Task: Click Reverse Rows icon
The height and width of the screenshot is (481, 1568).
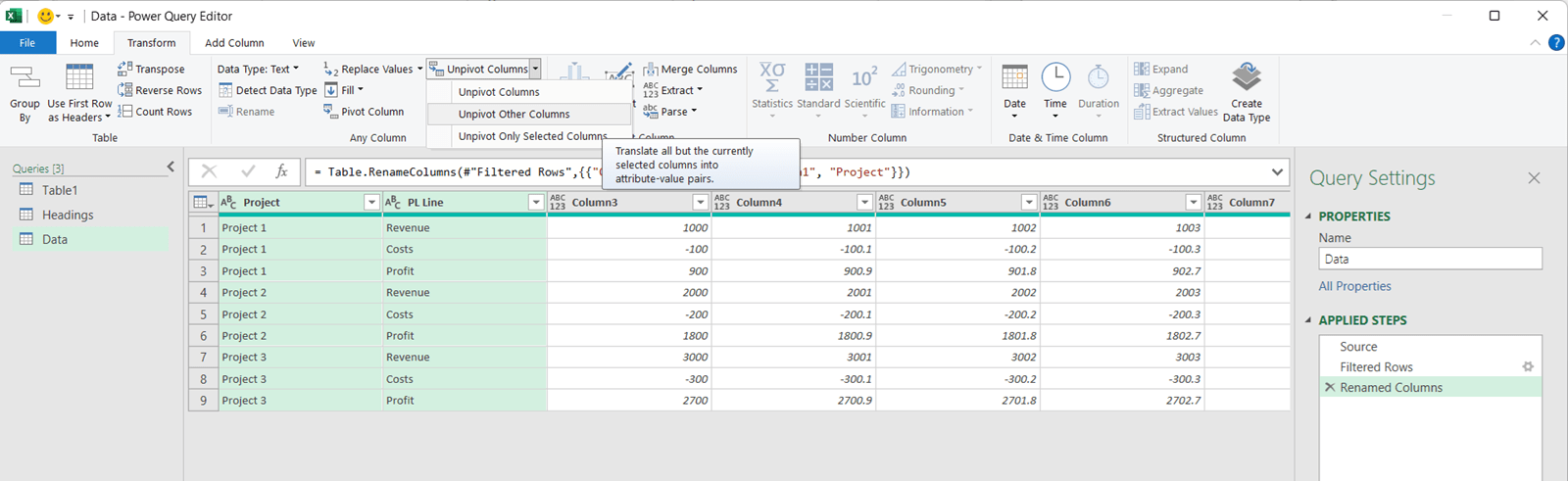Action: [x=124, y=90]
